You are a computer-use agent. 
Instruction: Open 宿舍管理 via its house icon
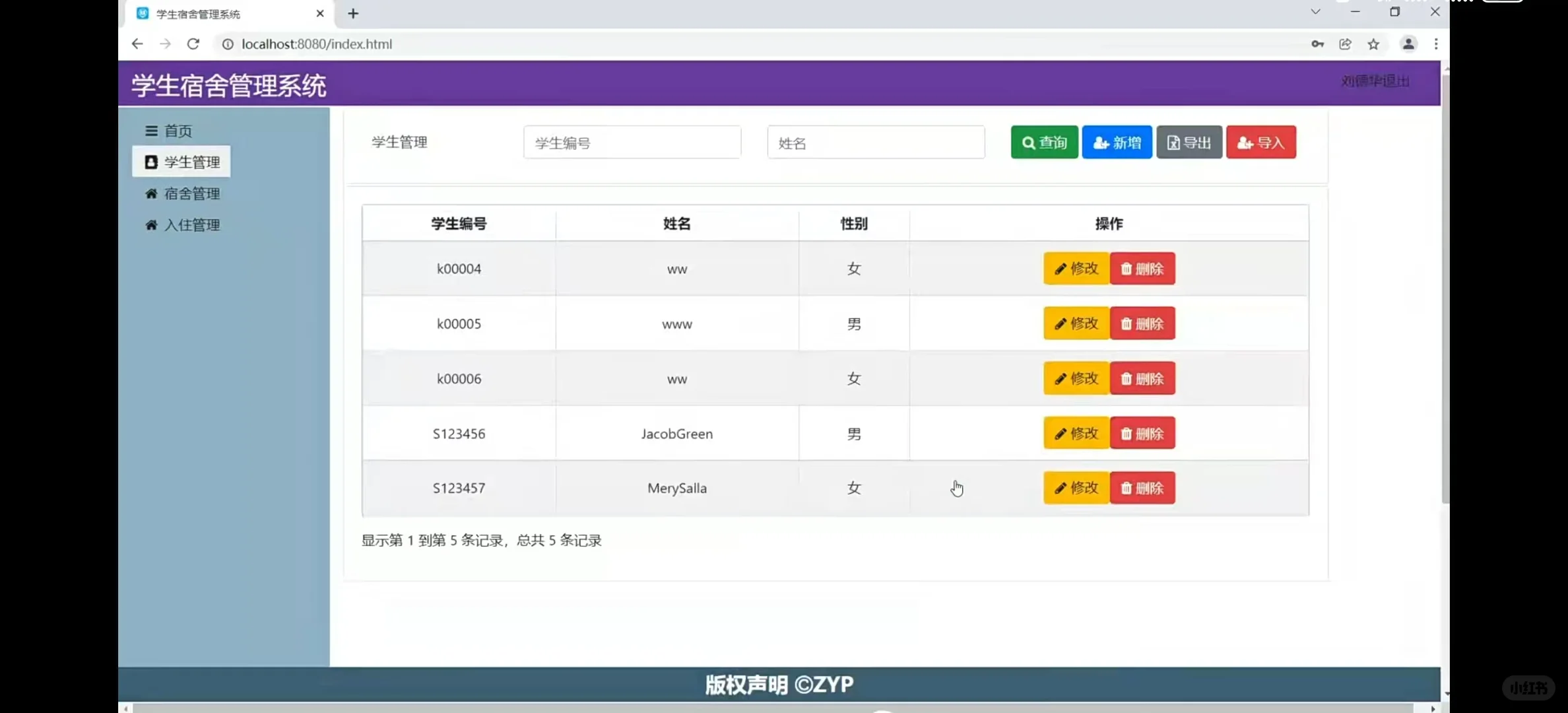click(150, 193)
